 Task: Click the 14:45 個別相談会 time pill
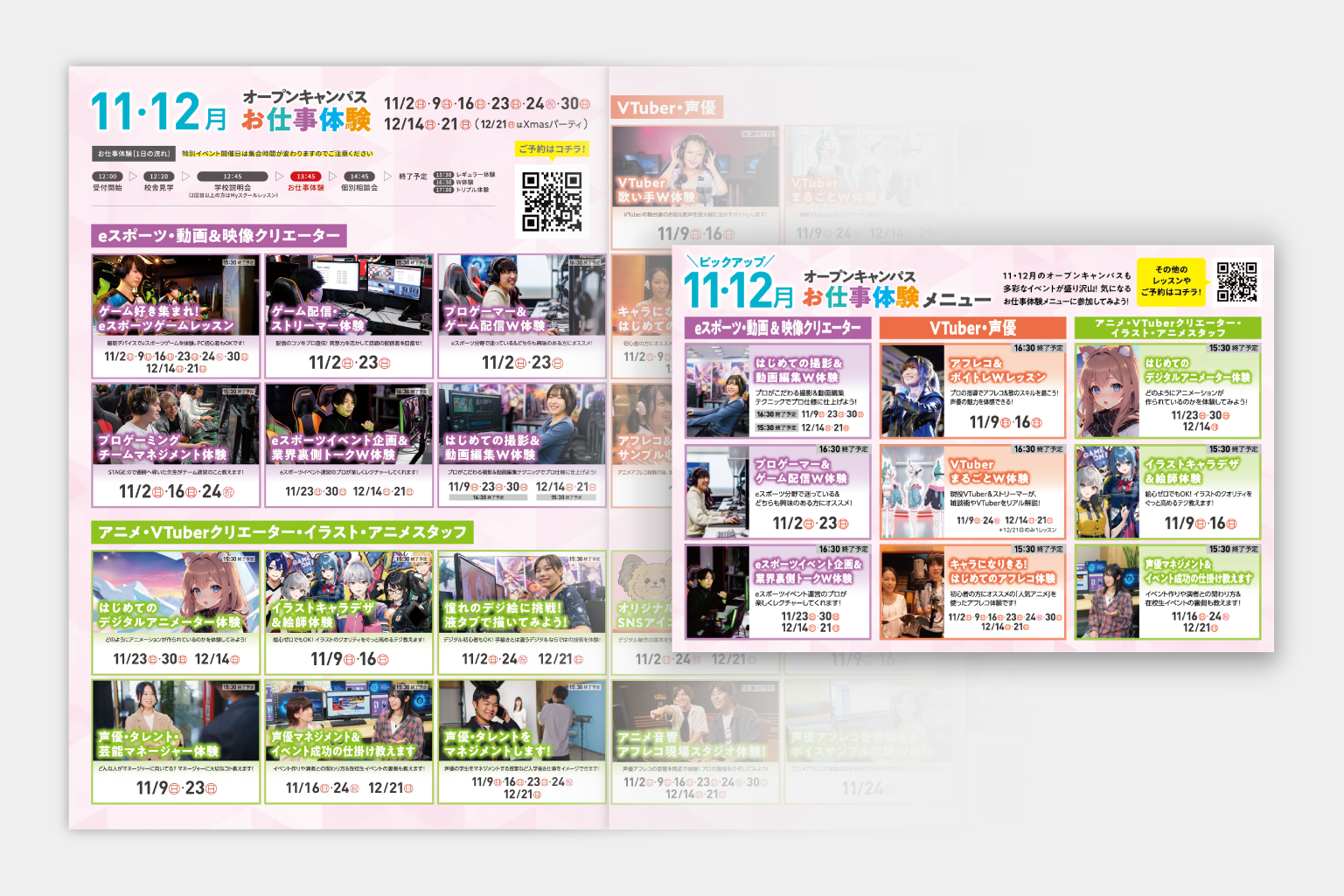pos(359,177)
